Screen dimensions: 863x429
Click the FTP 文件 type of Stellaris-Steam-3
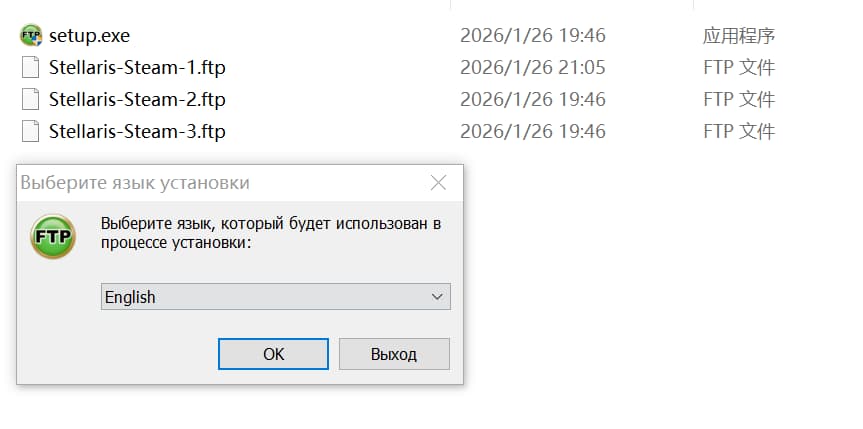click(x=738, y=131)
